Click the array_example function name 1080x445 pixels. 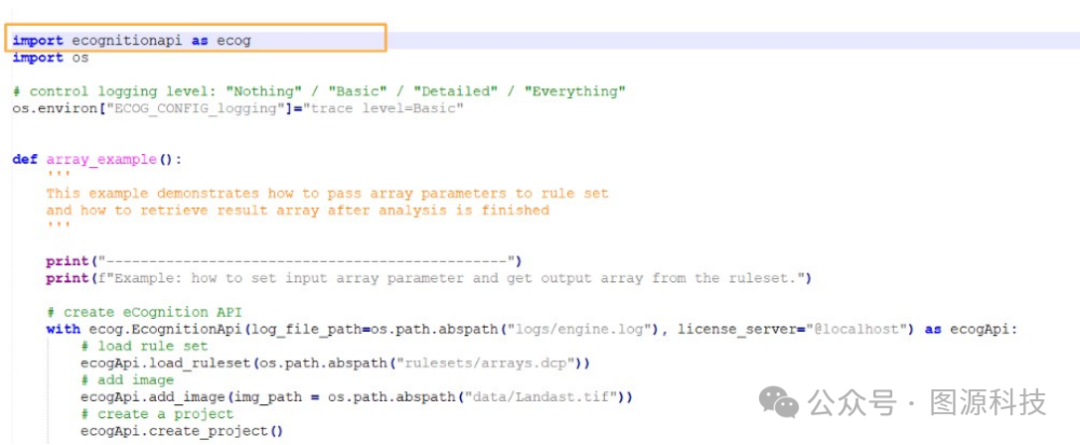(101, 160)
